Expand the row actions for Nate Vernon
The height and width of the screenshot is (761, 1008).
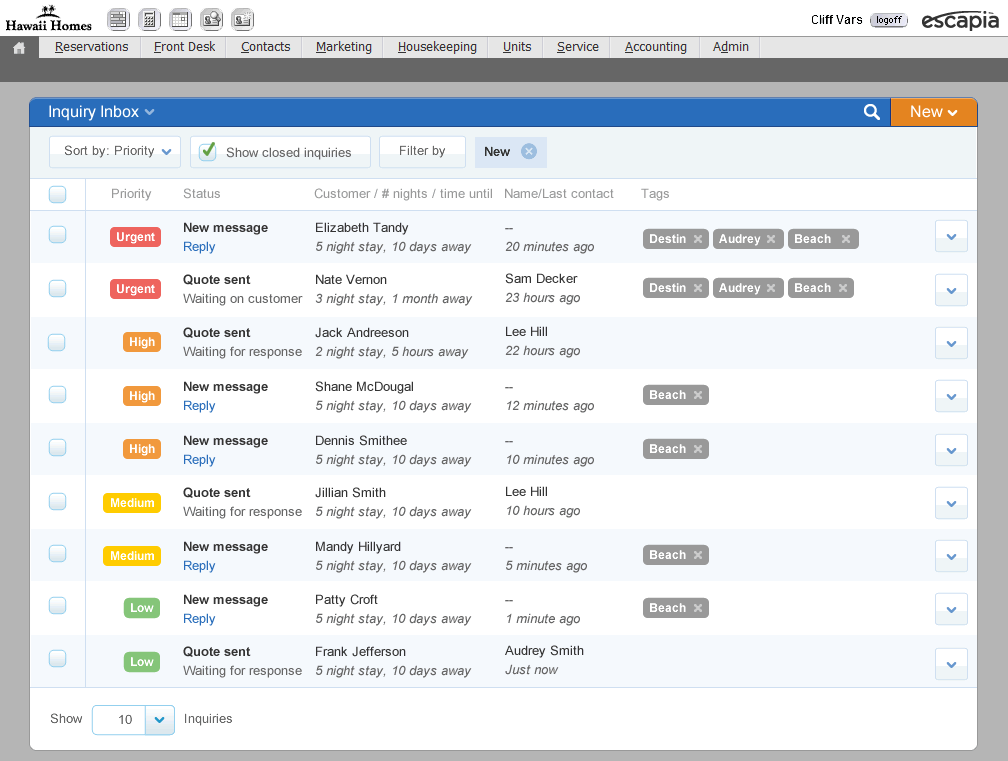(951, 290)
